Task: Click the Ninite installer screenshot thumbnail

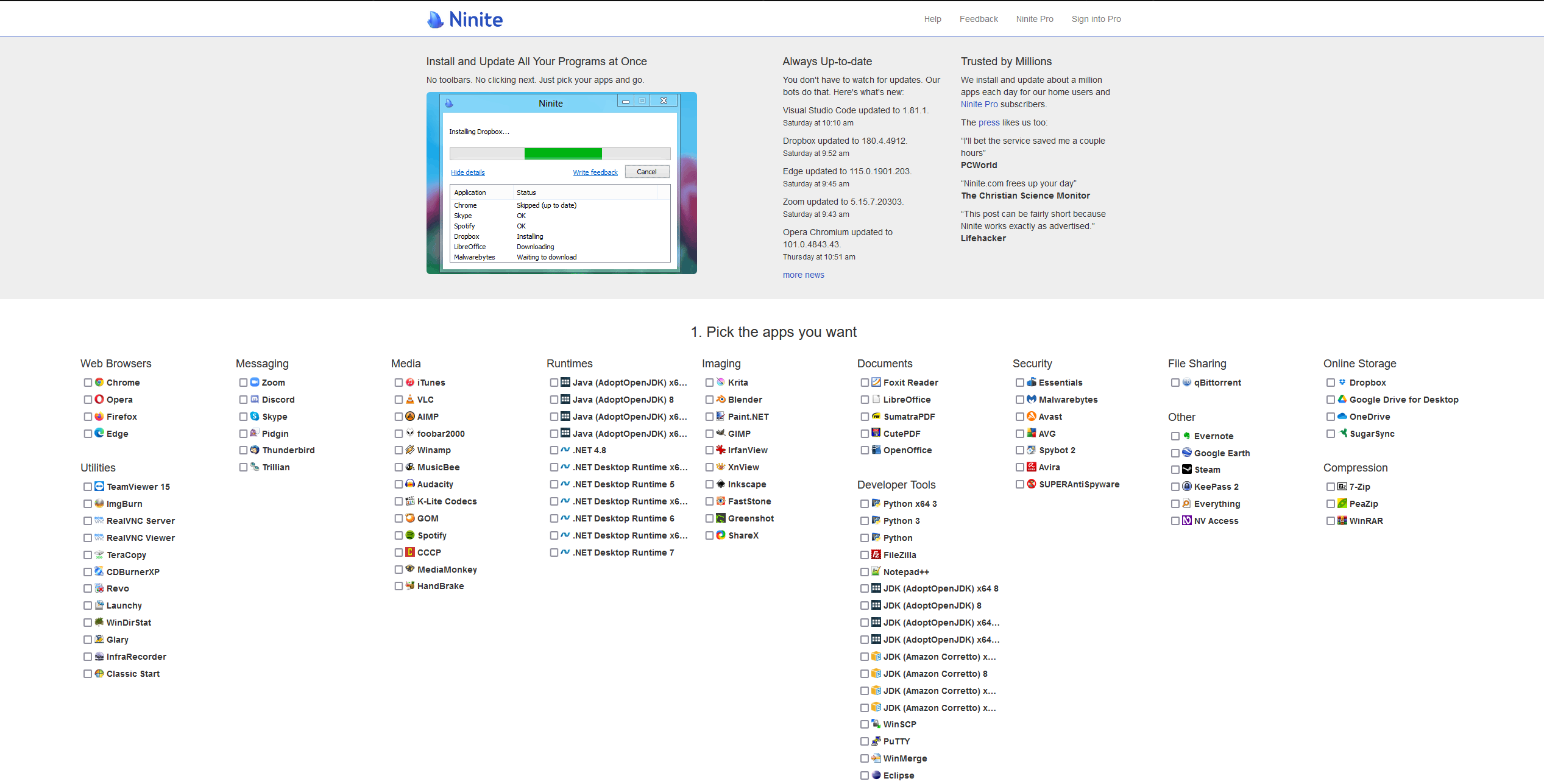Action: pyautogui.click(x=561, y=183)
